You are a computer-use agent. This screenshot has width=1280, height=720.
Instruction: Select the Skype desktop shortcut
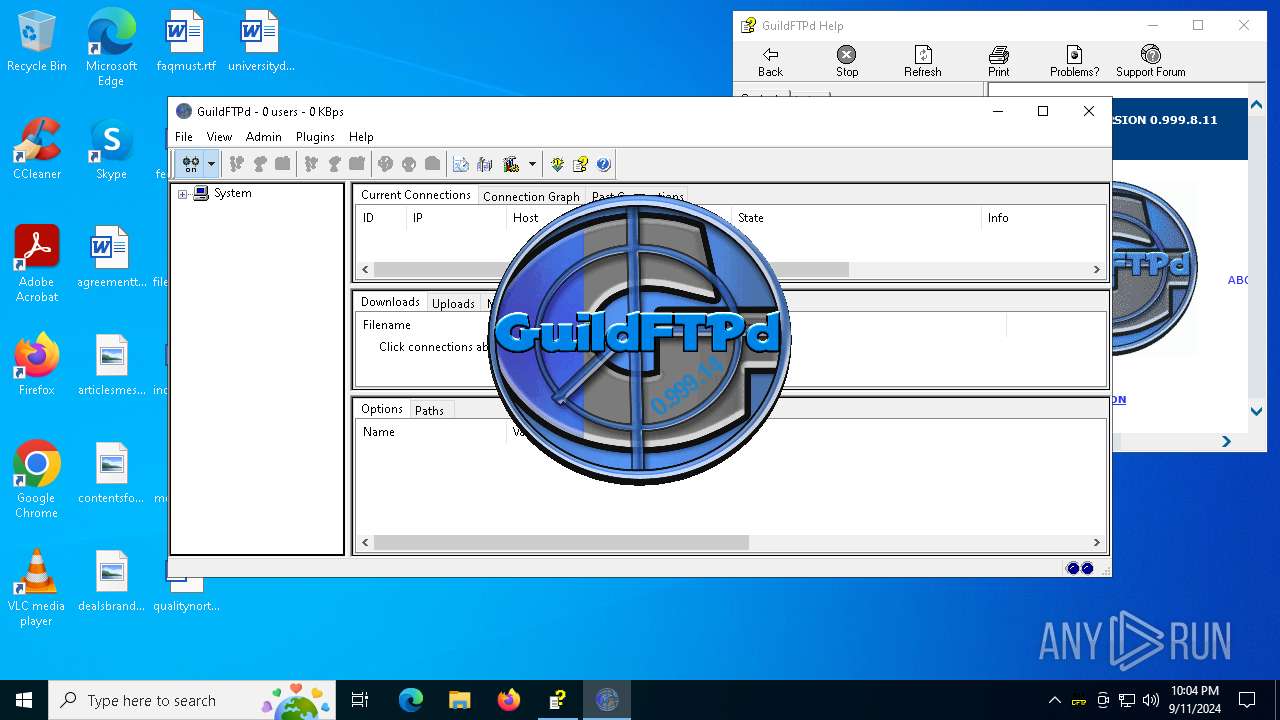[111, 149]
